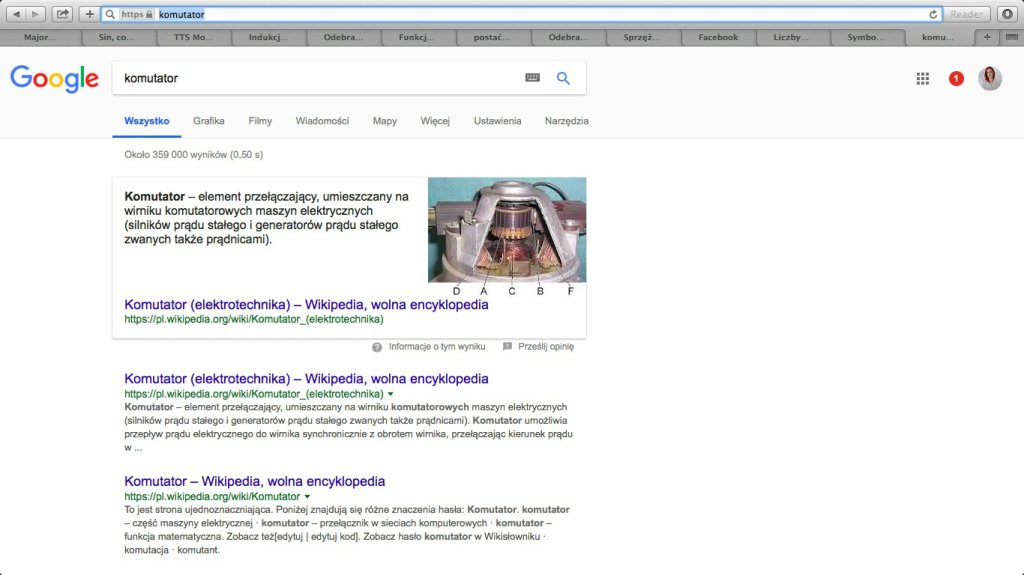Click the feedback flag icon
Image resolution: width=1024 pixels, height=575 pixels.
(507, 346)
